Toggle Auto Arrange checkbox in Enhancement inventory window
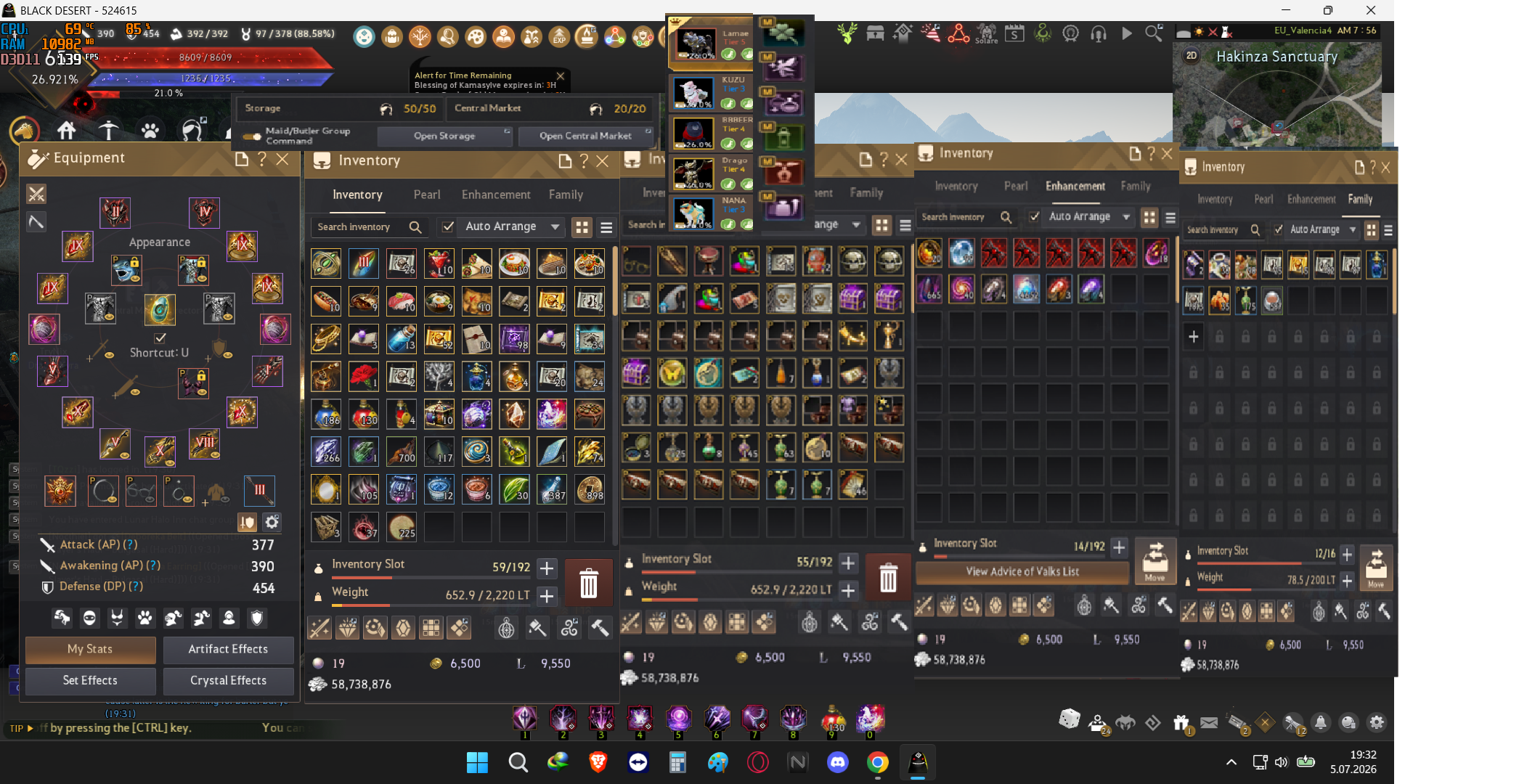Viewport: 1519px width, 784px height. pyautogui.click(x=1034, y=216)
